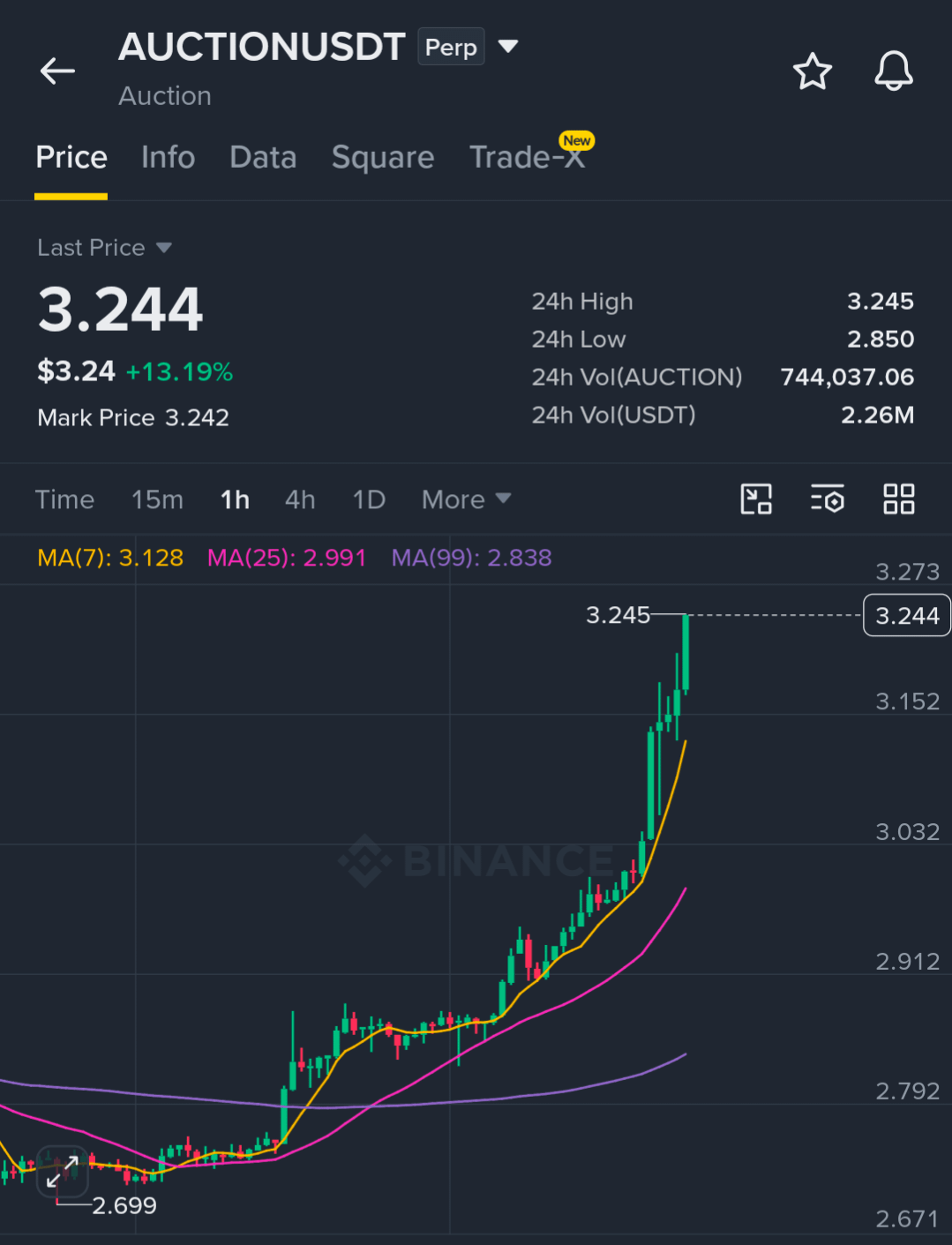Tap the 24h Vol(AUCTION) value 744,037.06
Image resolution: width=952 pixels, height=1245 pixels.
click(x=847, y=378)
